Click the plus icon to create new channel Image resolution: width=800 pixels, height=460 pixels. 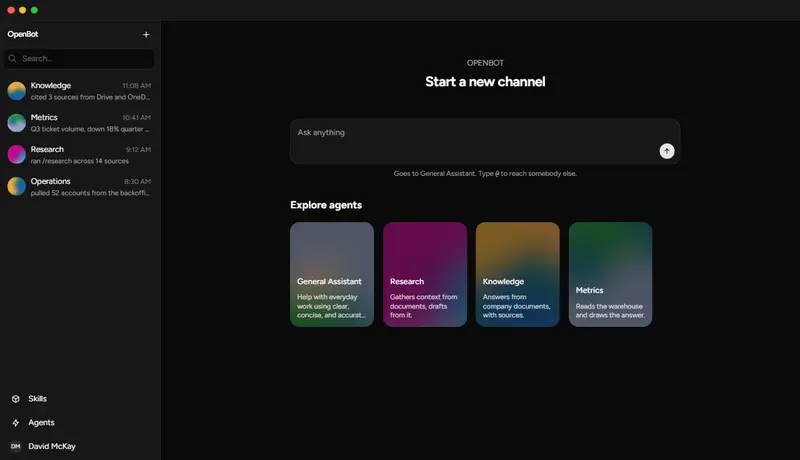(146, 35)
